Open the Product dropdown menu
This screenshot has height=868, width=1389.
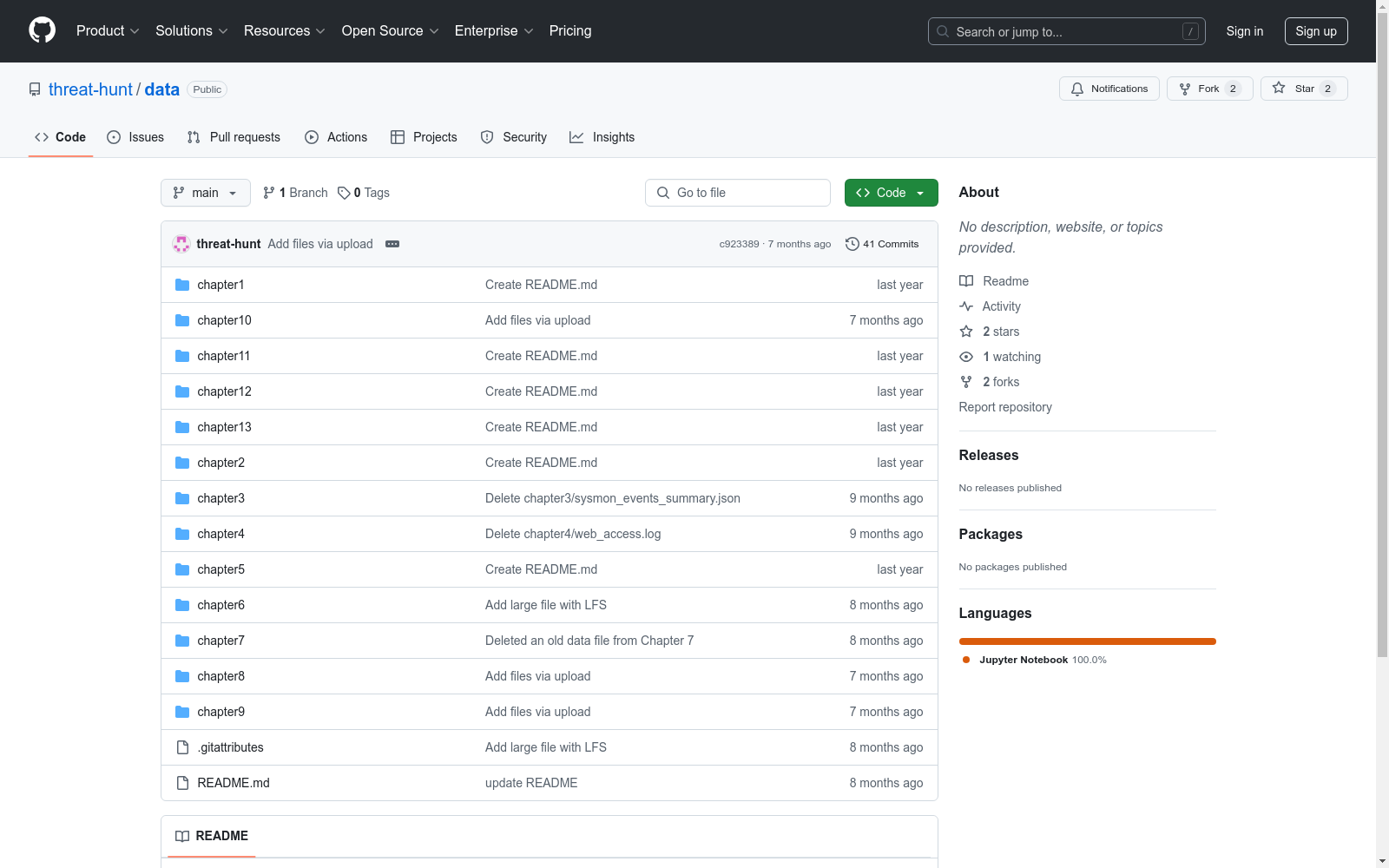coord(108,31)
